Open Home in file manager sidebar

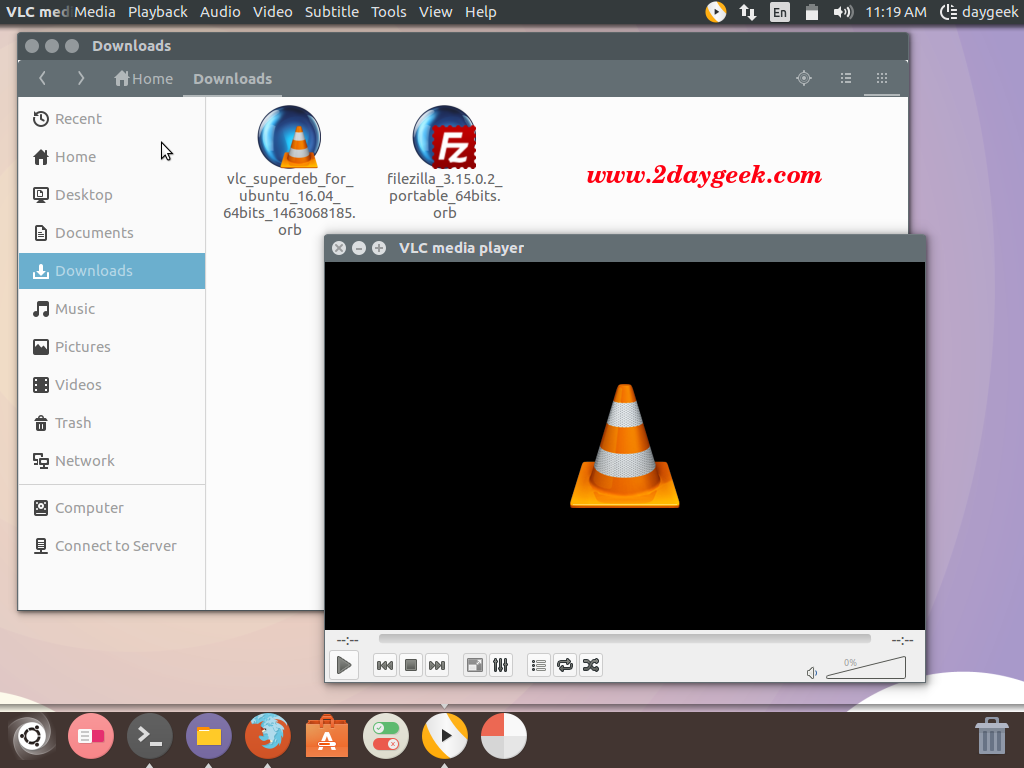[x=112, y=157]
